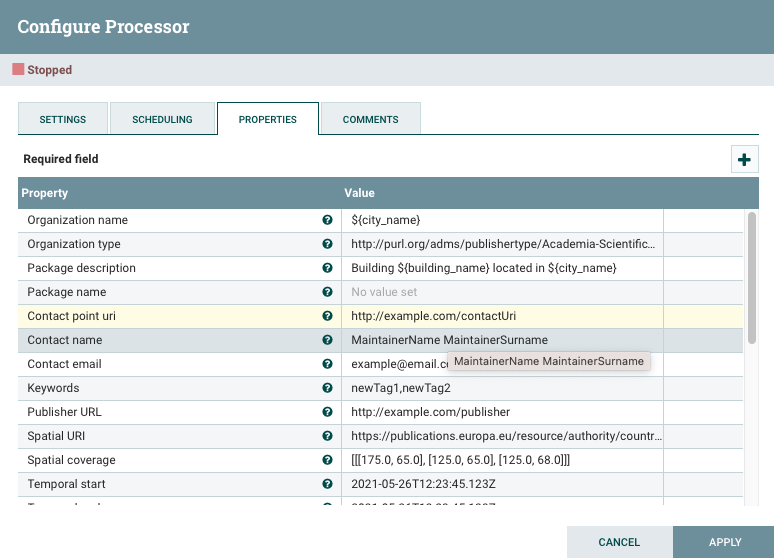Click the Property column header
774x558 pixels.
click(180, 193)
